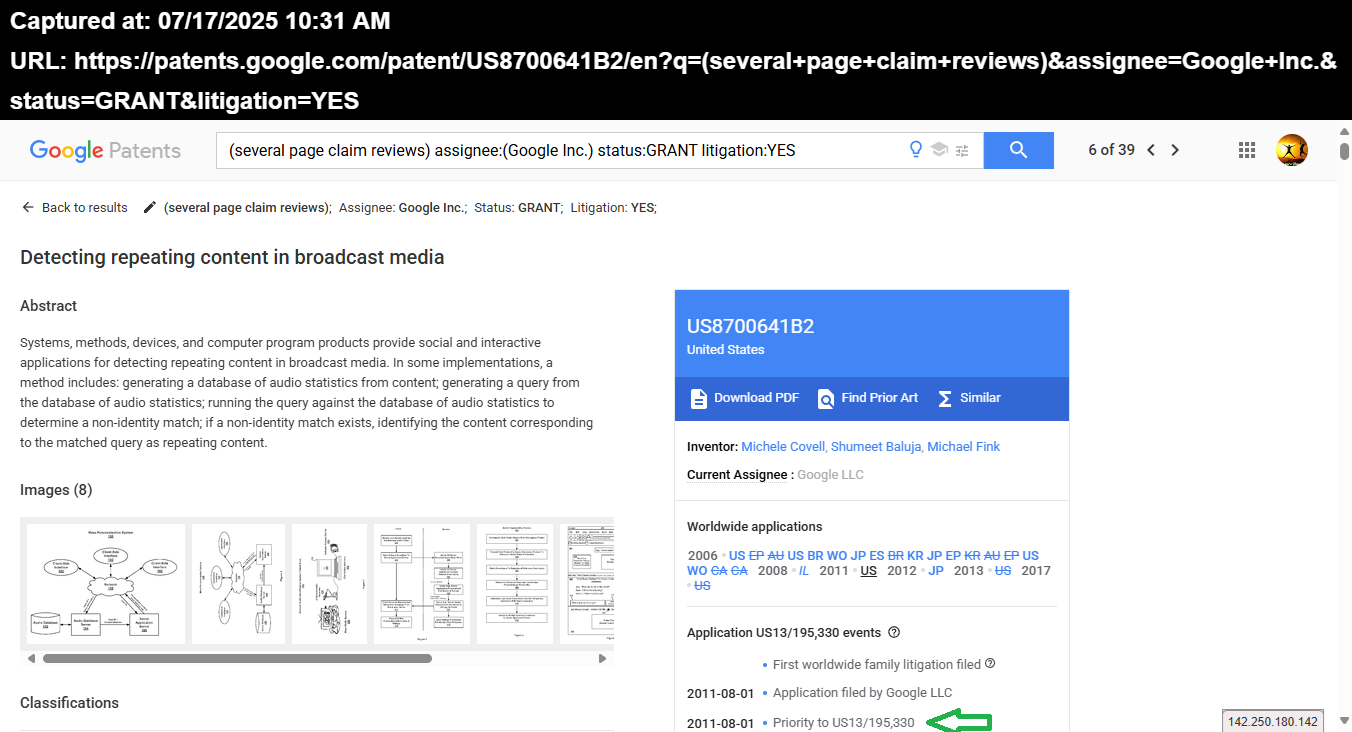
Task: Click the JP application listed under 2012
Action: (x=936, y=570)
